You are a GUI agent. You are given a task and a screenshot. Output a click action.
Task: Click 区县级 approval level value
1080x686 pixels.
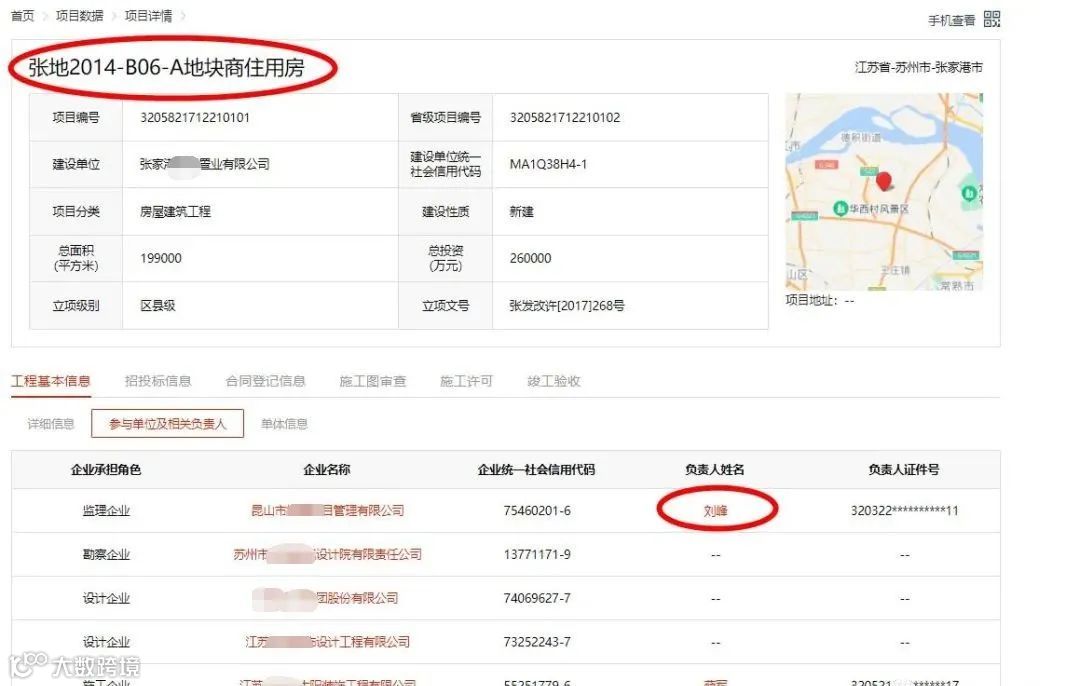click(x=158, y=306)
